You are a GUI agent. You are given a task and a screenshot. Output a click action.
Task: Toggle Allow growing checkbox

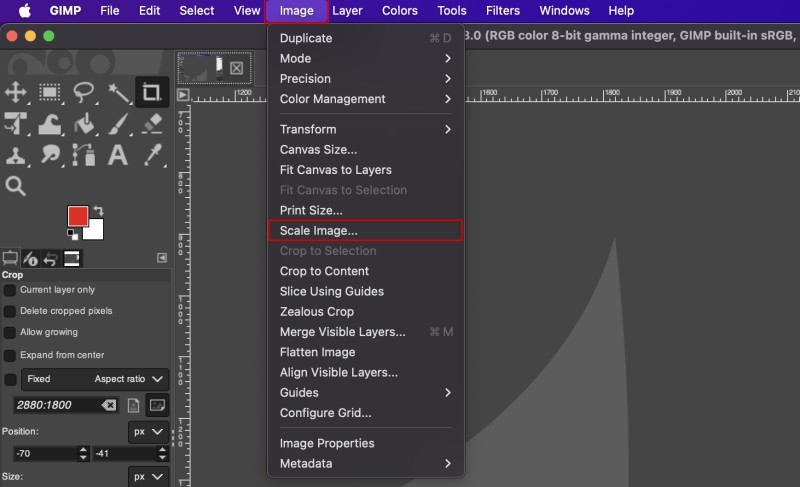tap(10, 332)
